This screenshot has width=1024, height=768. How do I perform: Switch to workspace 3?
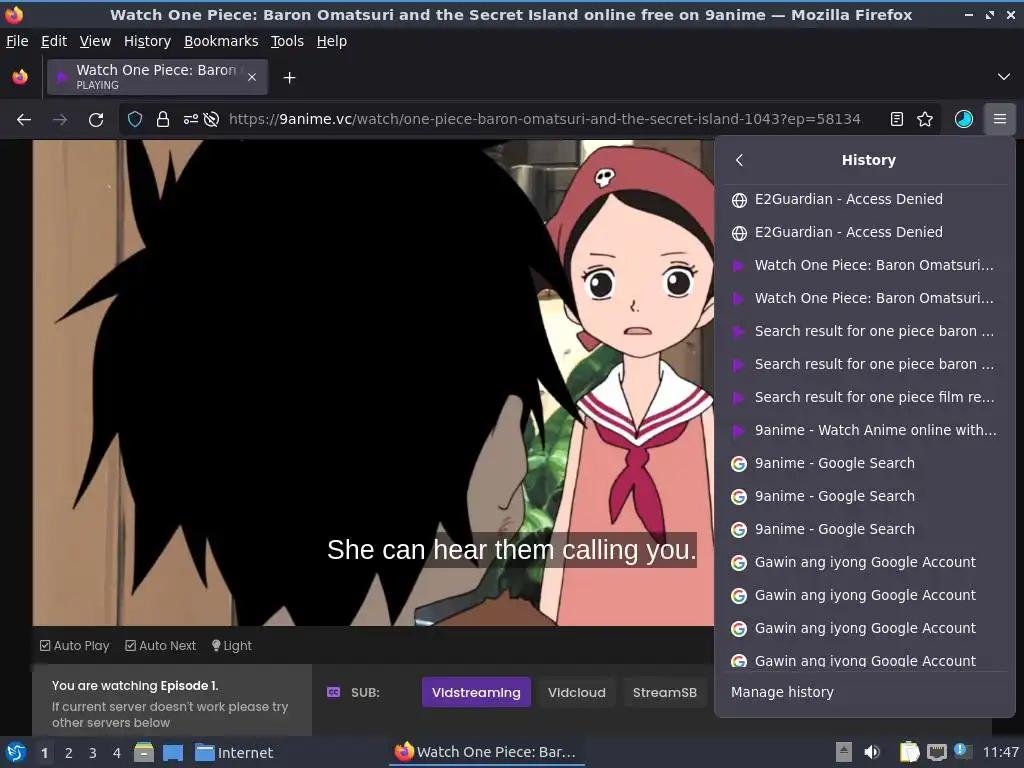click(93, 753)
